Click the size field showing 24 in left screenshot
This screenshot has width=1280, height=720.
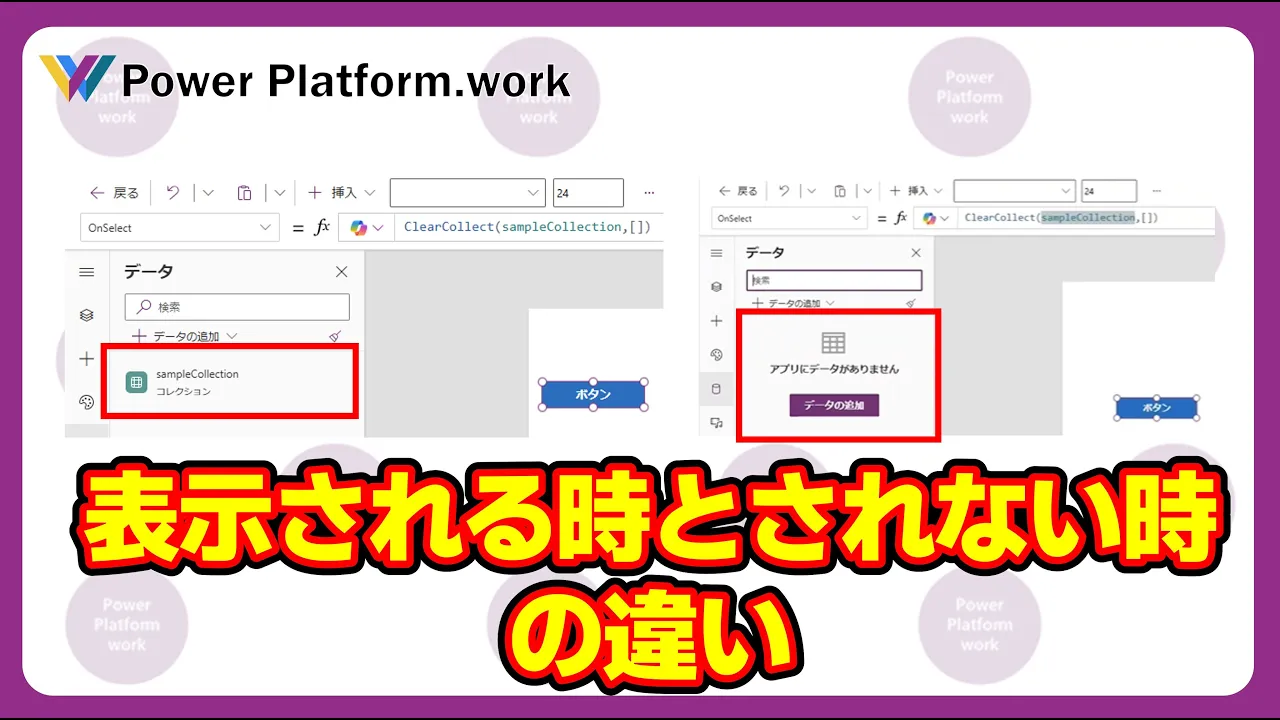(588, 193)
